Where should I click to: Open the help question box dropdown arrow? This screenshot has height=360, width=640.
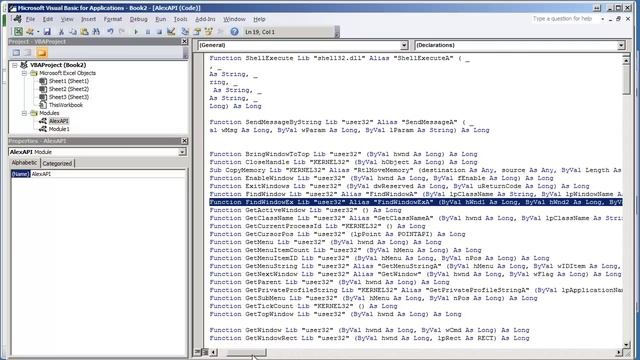[x=602, y=19]
